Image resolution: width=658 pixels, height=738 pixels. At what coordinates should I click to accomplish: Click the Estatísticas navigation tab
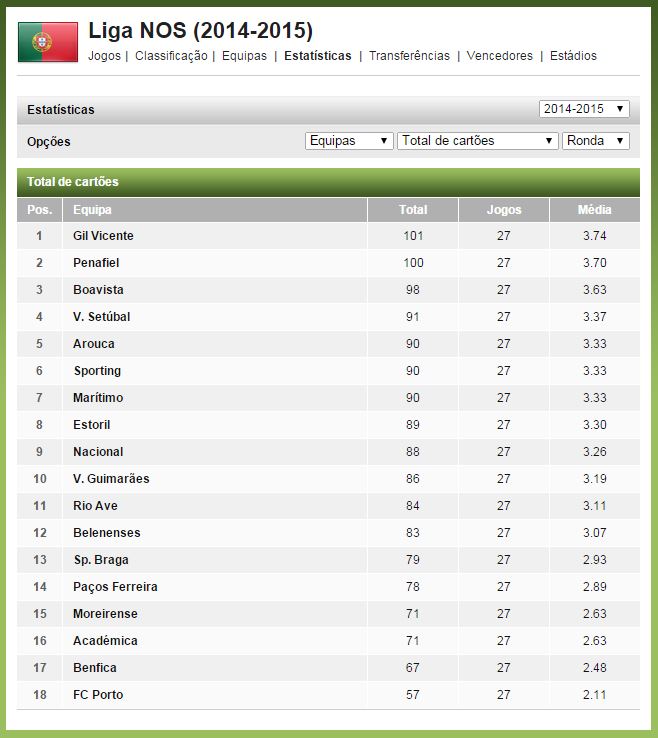coord(318,56)
